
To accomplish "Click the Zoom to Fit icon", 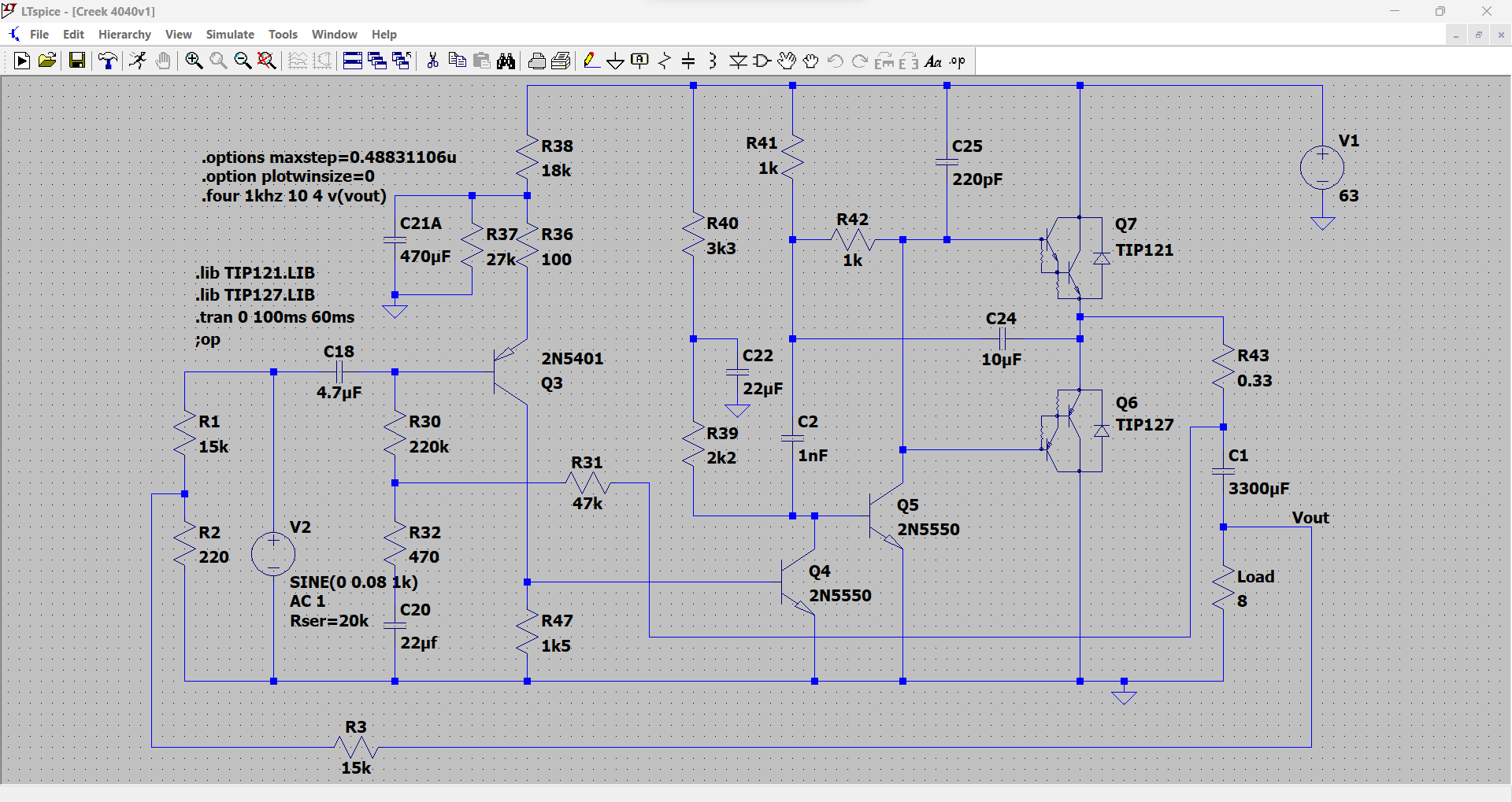I will [x=267, y=61].
